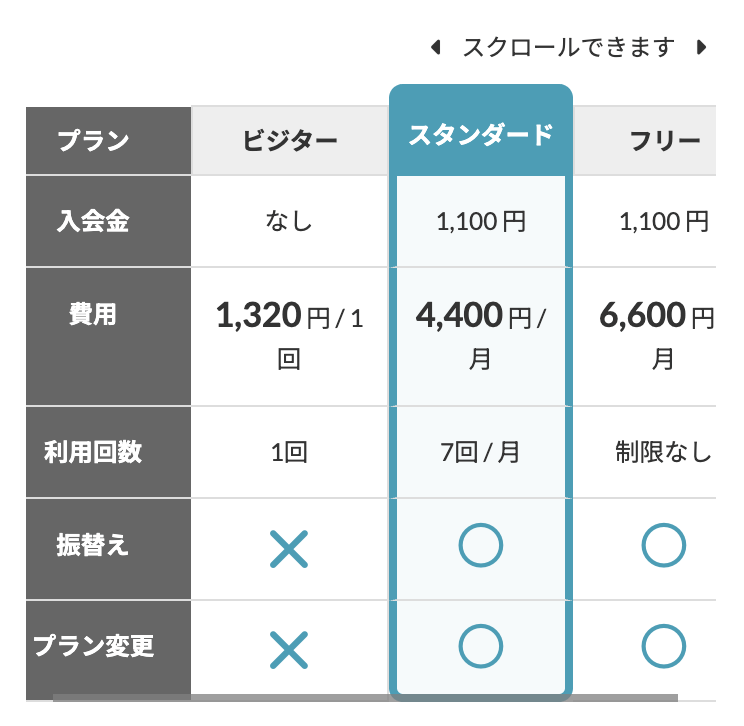The height and width of the screenshot is (726, 744).
Task: Click the circle icon for Standard plan change
Action: click(x=480, y=648)
